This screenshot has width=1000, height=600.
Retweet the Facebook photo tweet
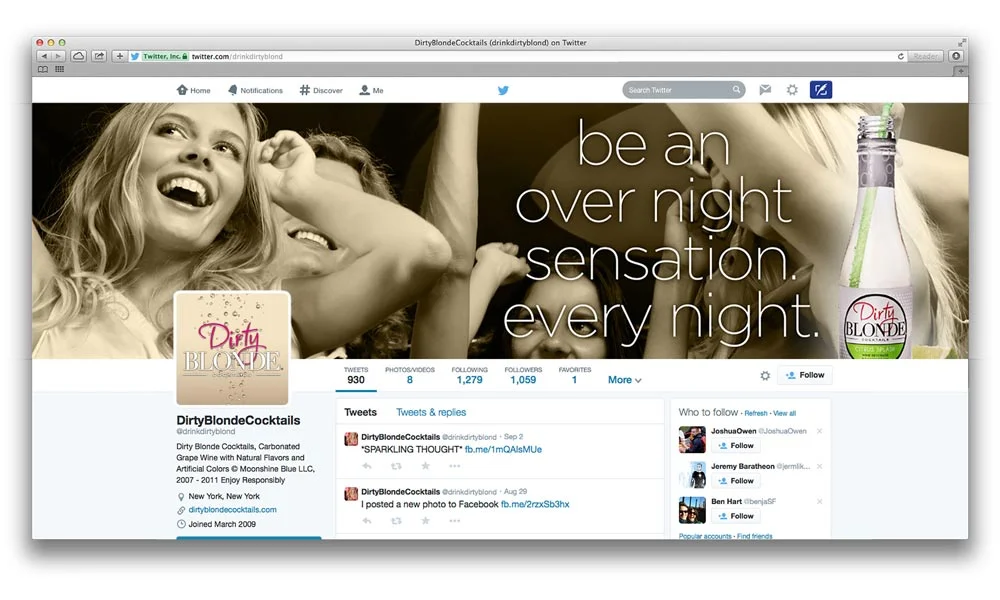[x=396, y=521]
